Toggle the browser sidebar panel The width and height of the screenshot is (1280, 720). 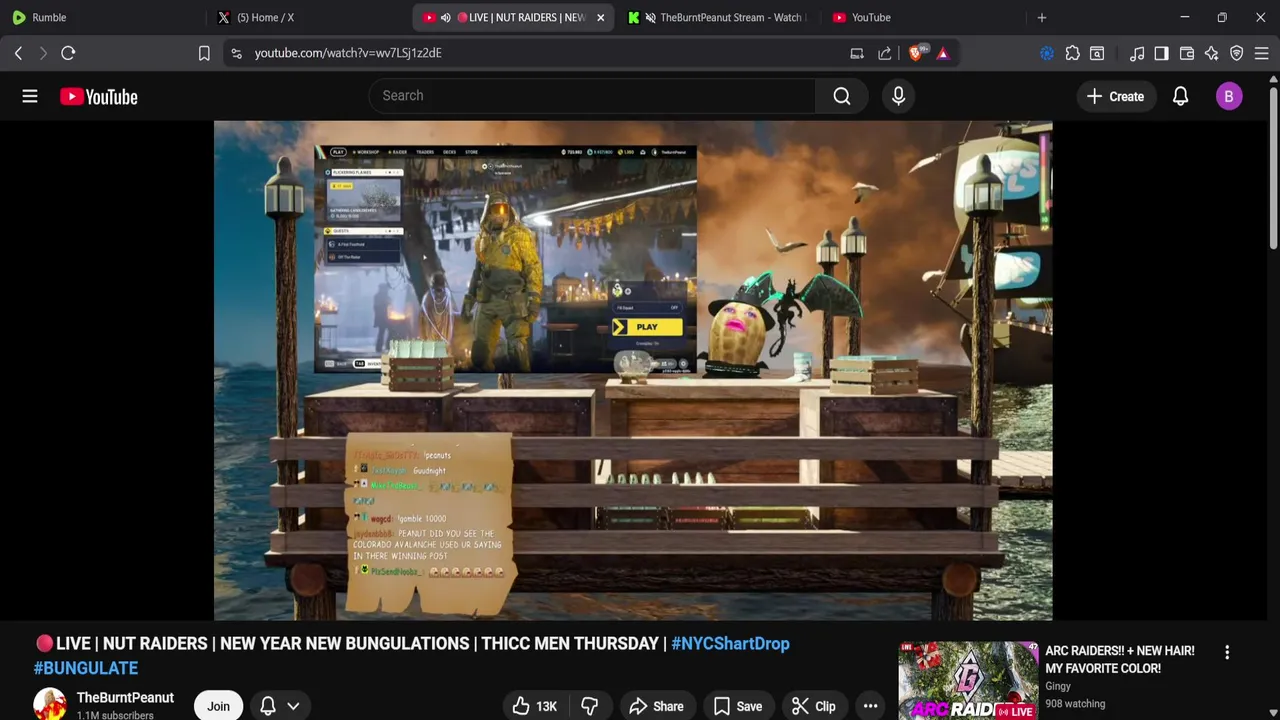(x=1161, y=53)
